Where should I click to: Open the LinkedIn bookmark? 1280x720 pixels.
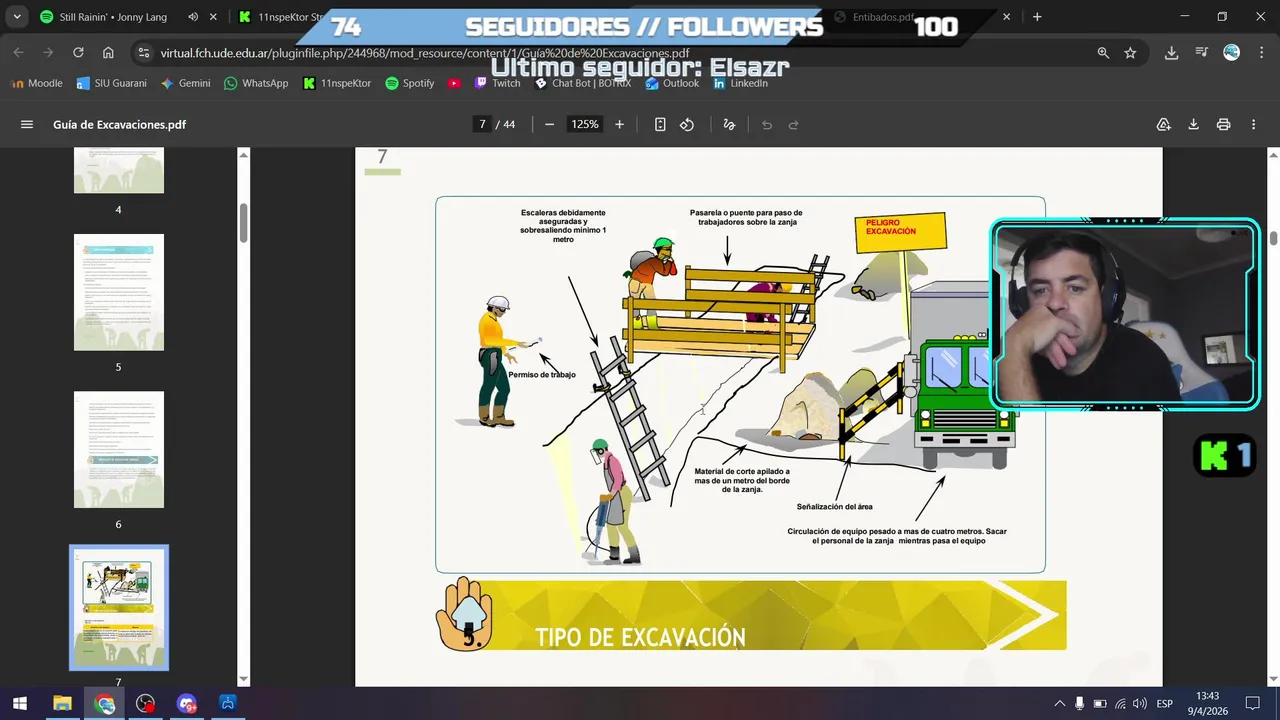pos(741,83)
